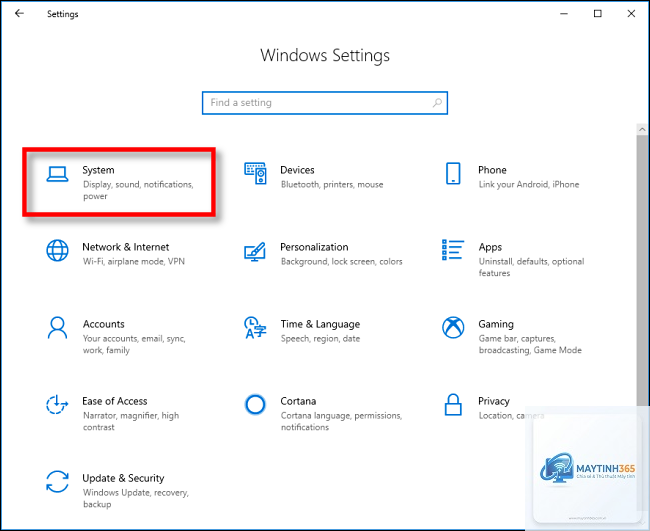
Task: Go back using the arrow icon
Action: tap(19, 13)
